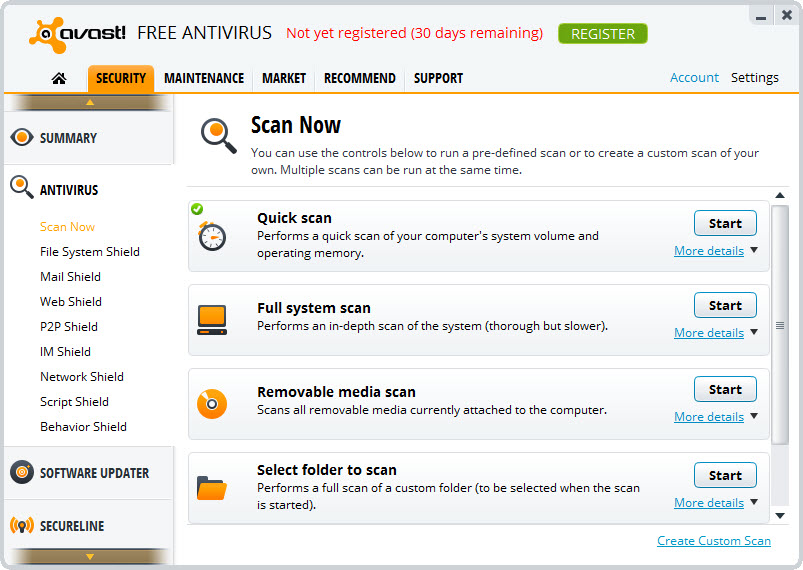
Task: Click the Quick scan stopwatch icon
Action: coord(212,236)
